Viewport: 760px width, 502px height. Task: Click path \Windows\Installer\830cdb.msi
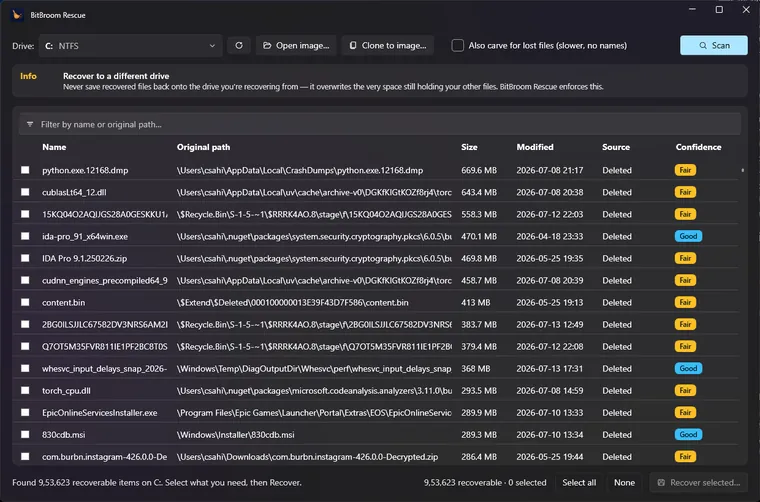pos(236,435)
